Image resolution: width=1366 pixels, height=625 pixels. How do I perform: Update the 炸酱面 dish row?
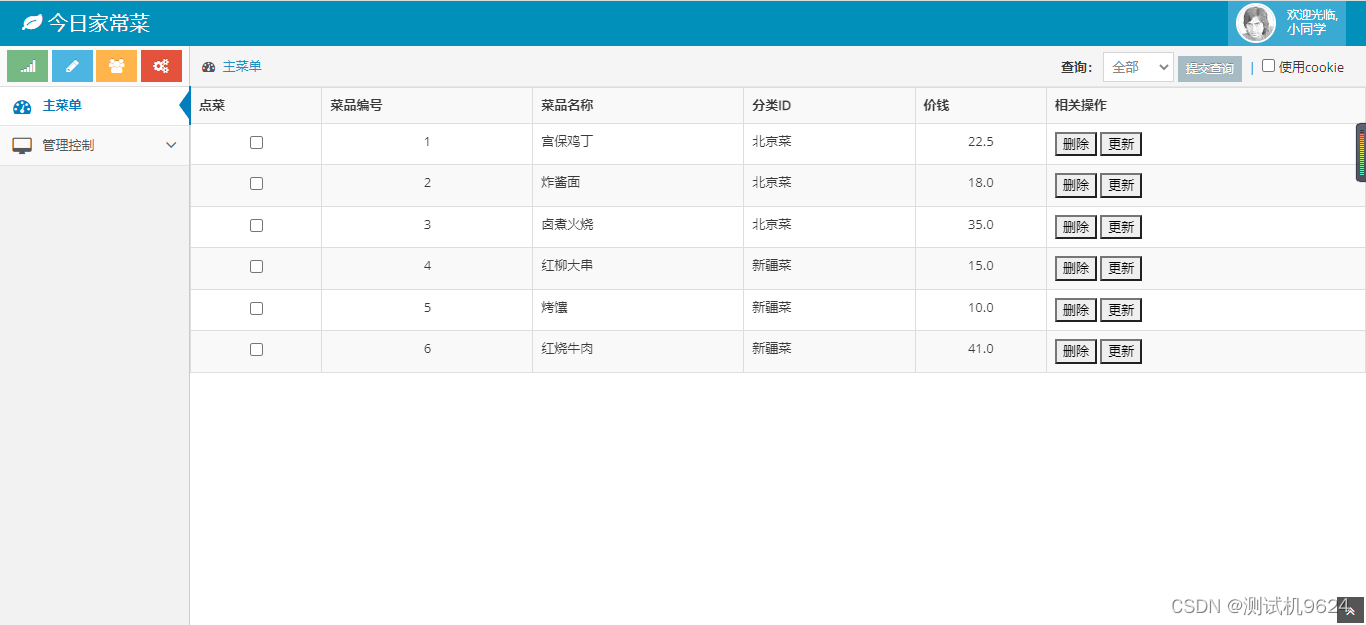pos(1121,185)
